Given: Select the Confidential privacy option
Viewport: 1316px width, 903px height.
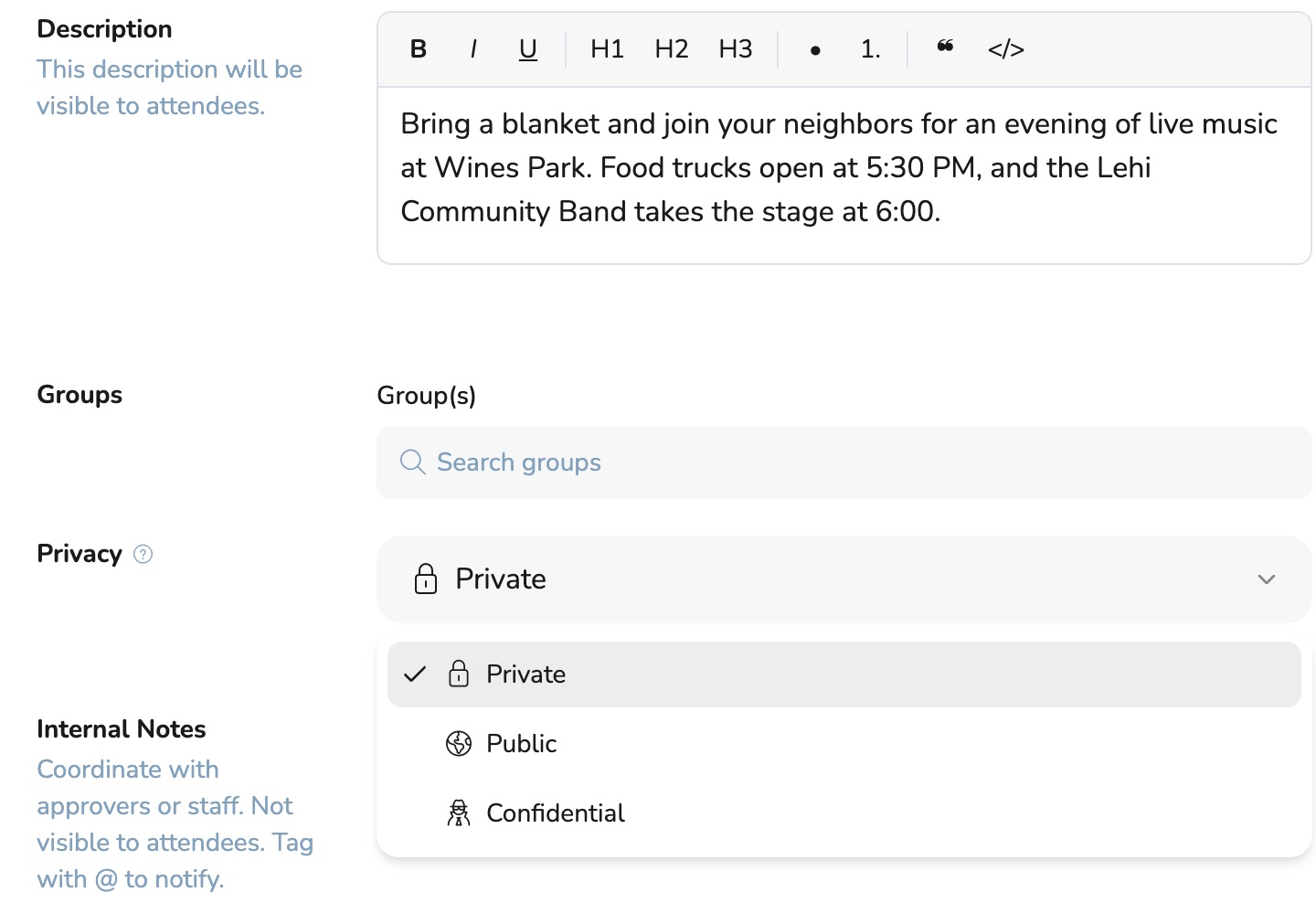Looking at the screenshot, I should tap(844, 813).
